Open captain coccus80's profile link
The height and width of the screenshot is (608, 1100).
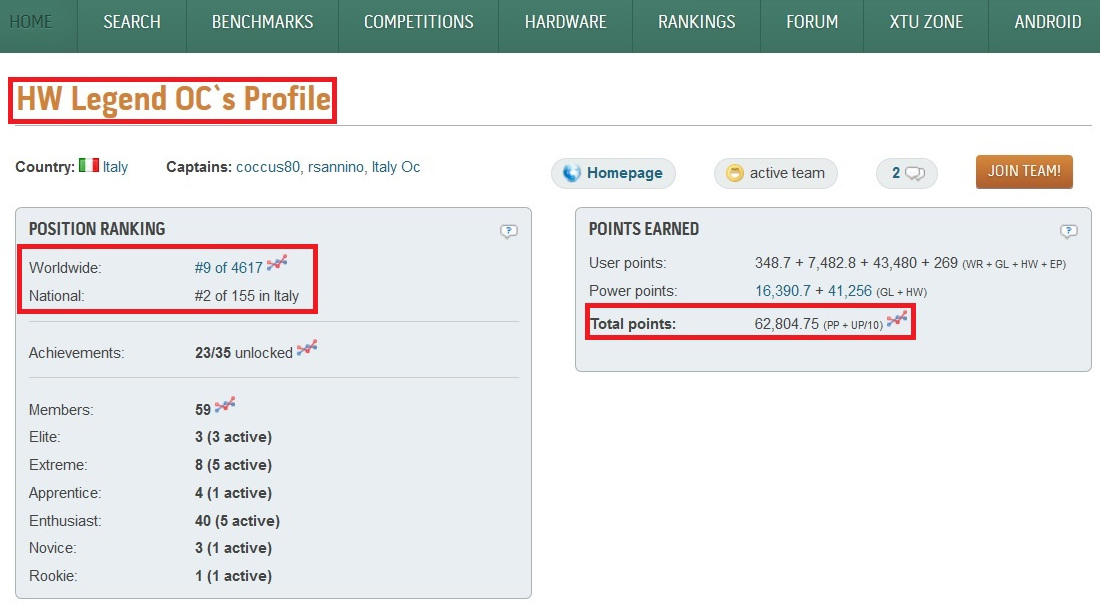(x=268, y=167)
